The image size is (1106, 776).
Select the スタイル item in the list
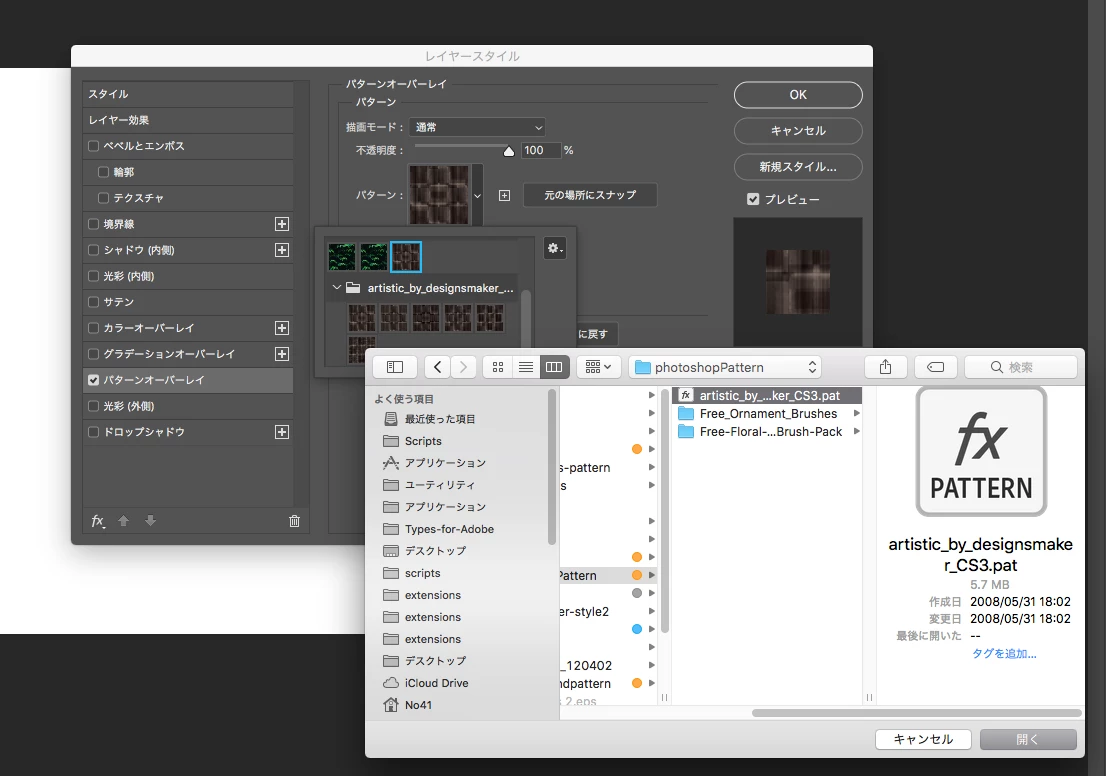188,94
